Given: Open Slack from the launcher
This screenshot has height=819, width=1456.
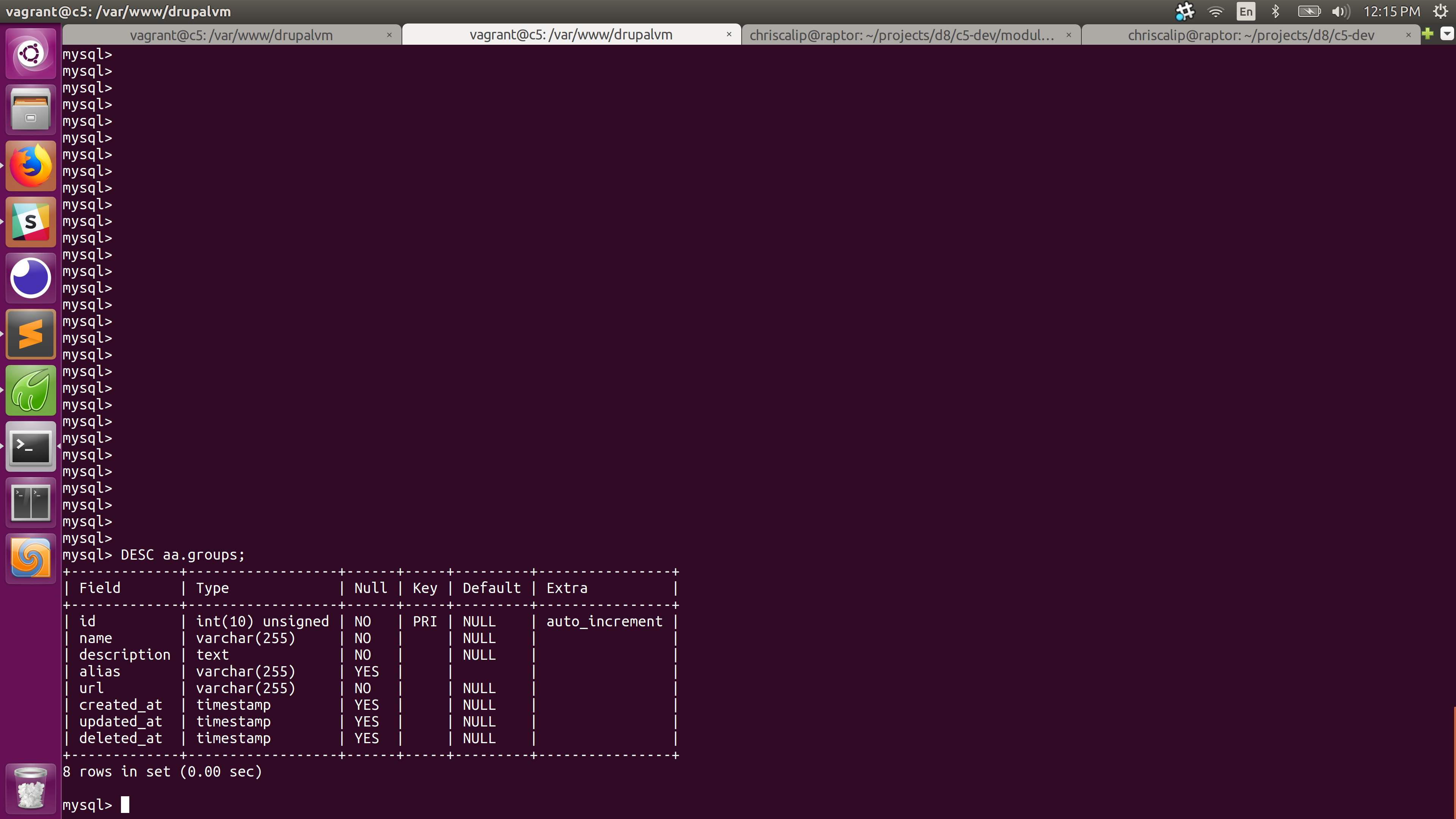Looking at the screenshot, I should [x=30, y=221].
